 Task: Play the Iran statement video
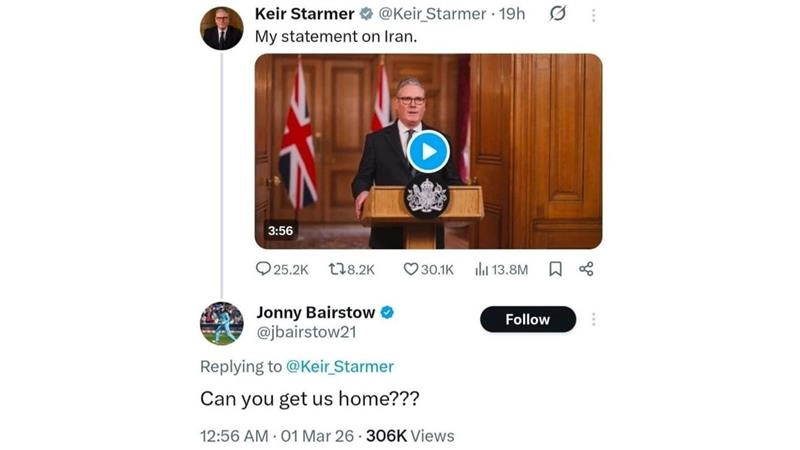[x=428, y=152]
